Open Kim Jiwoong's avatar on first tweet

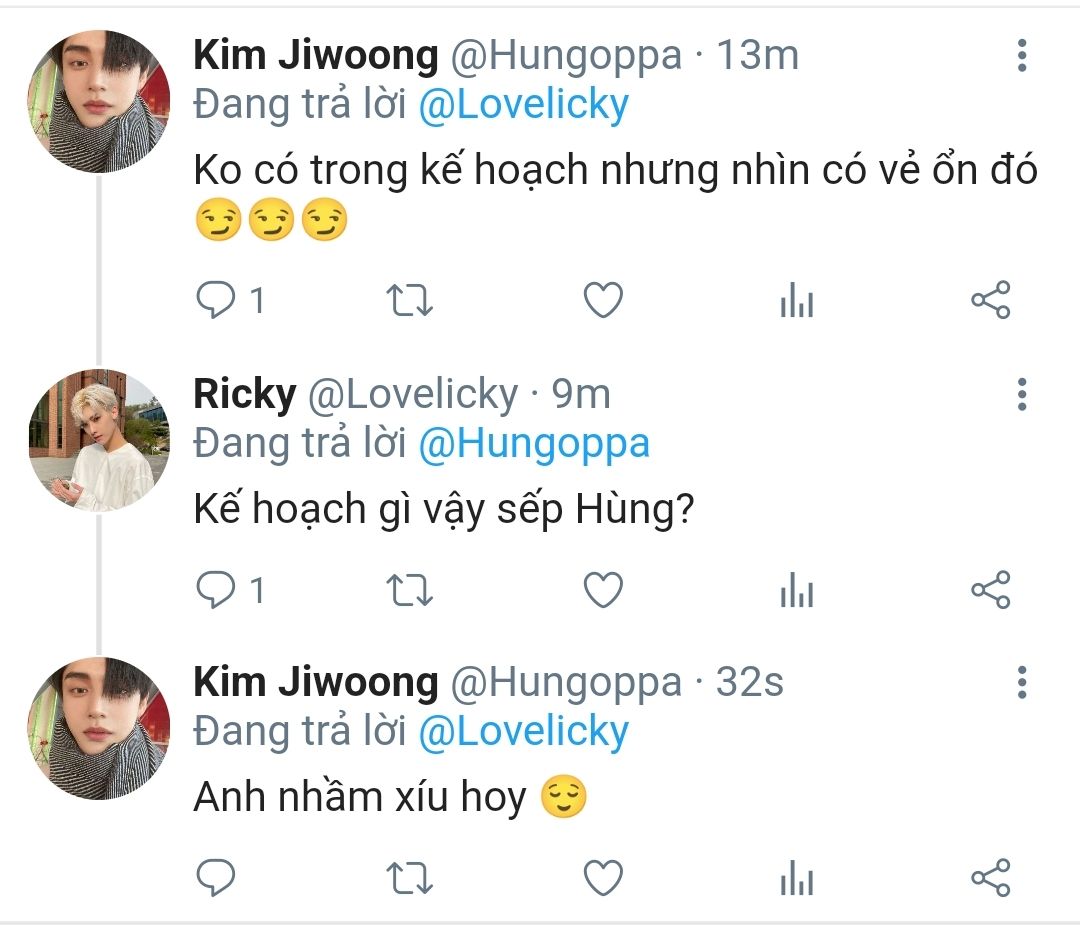click(x=98, y=100)
